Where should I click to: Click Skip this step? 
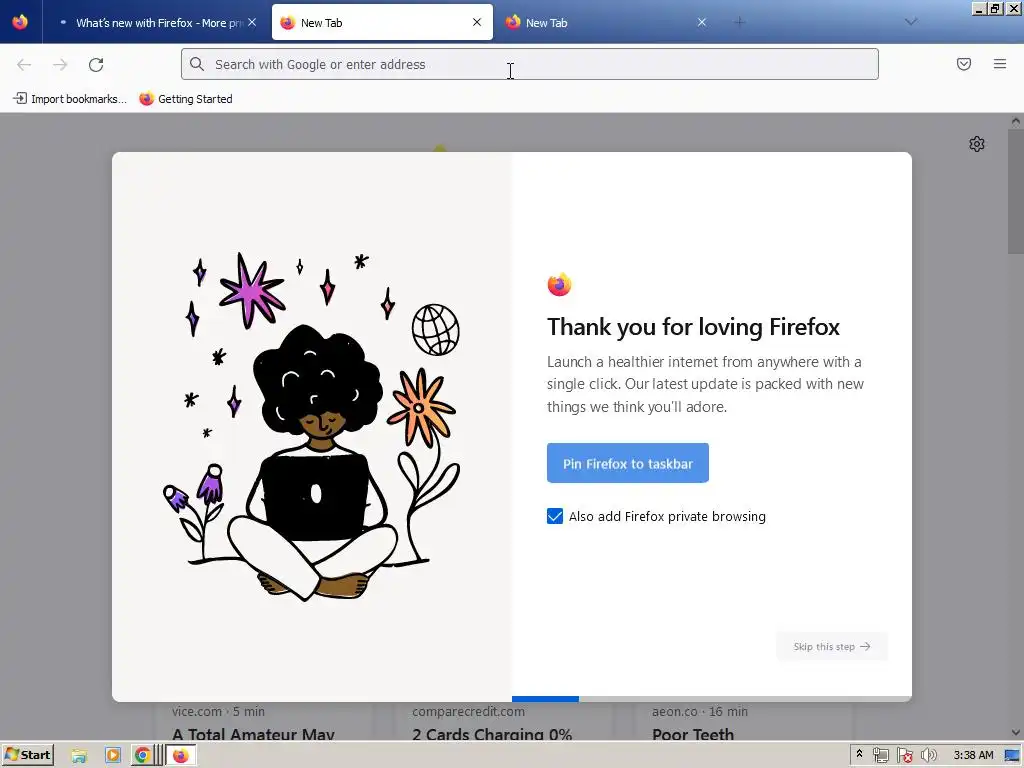[832, 647]
